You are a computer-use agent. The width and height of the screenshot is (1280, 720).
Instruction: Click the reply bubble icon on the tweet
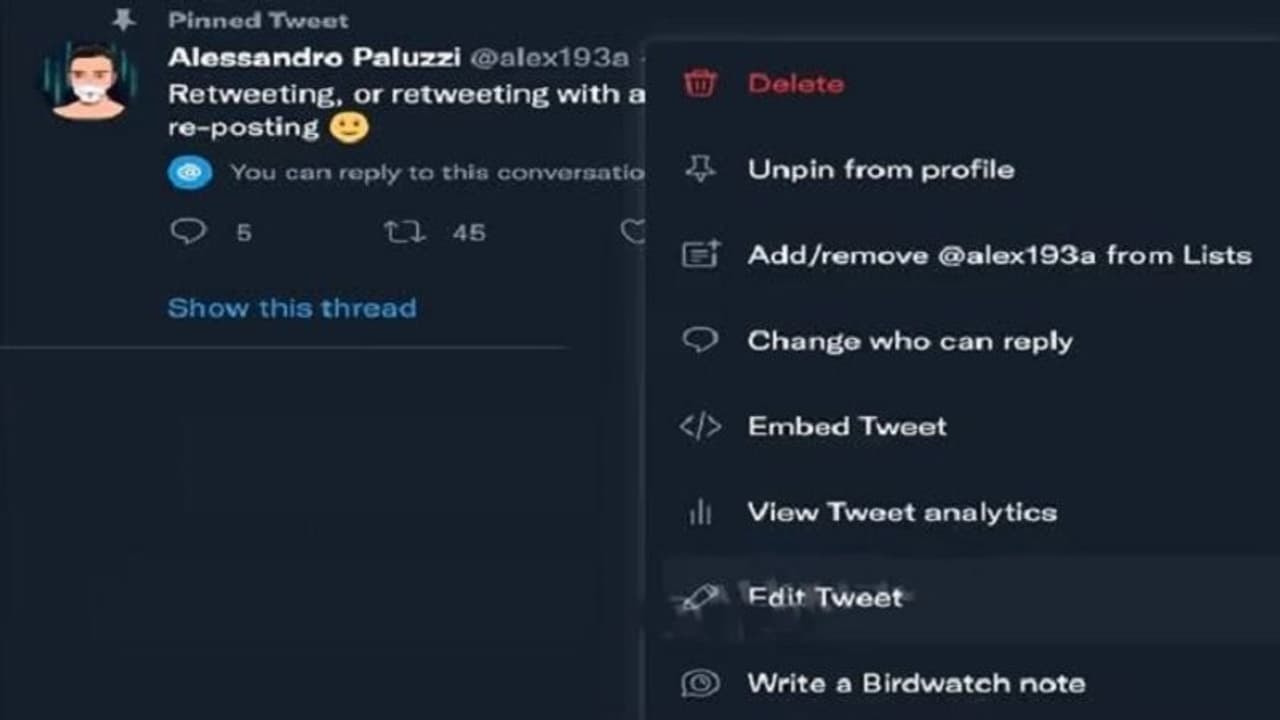coord(190,231)
